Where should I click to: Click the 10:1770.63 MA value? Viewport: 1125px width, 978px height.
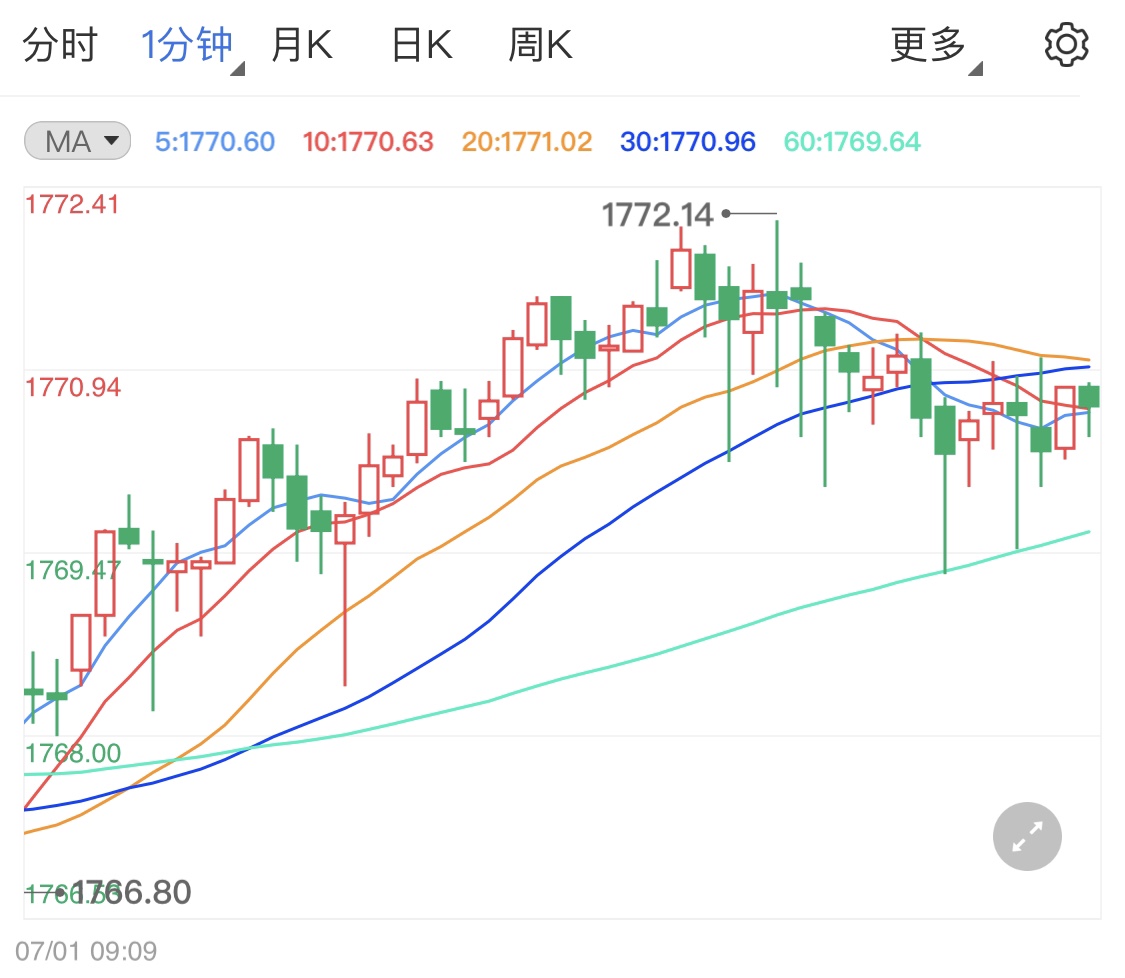pos(367,141)
